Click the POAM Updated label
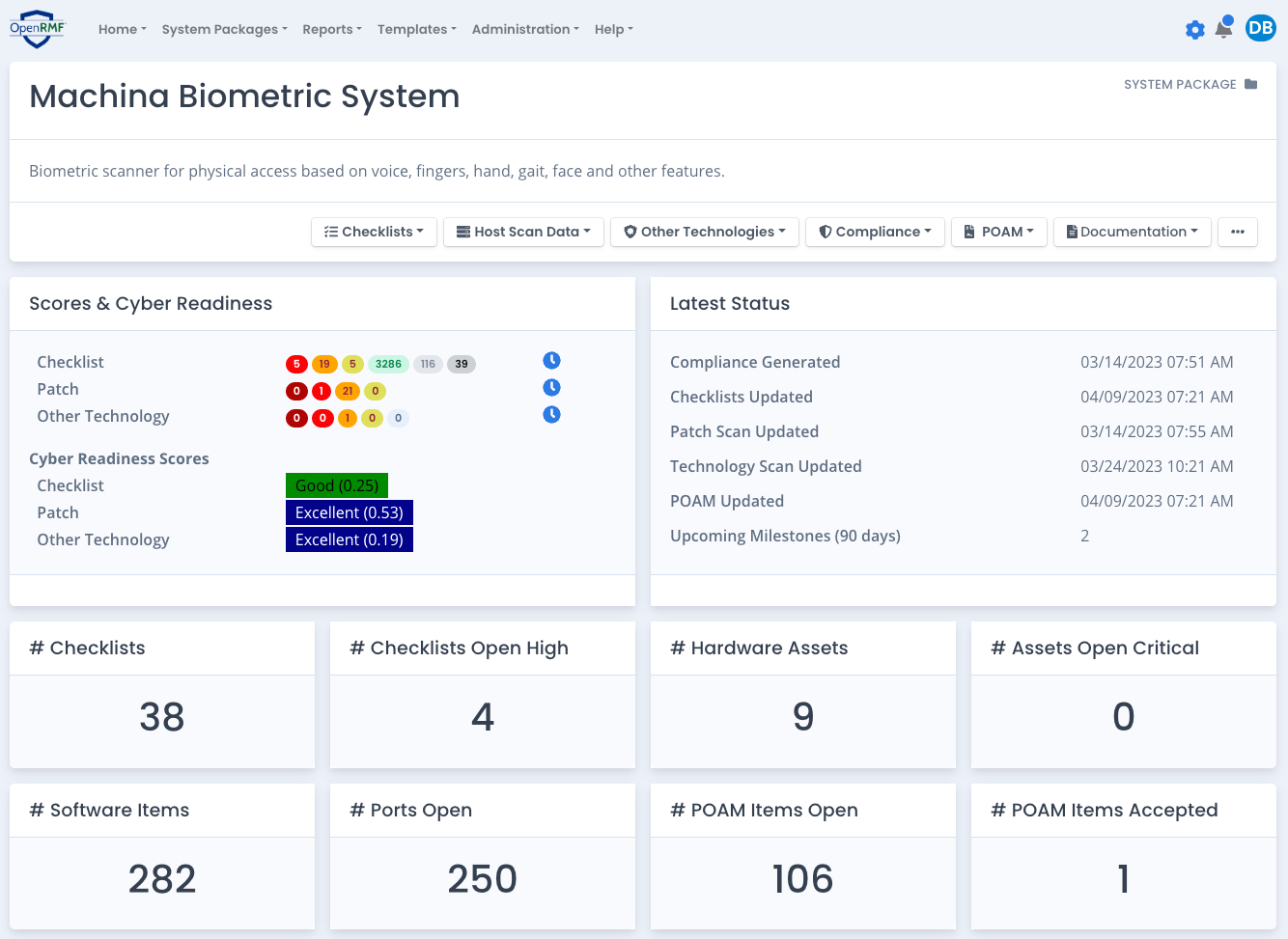Screen dimensions: 1288x939 coord(727,501)
